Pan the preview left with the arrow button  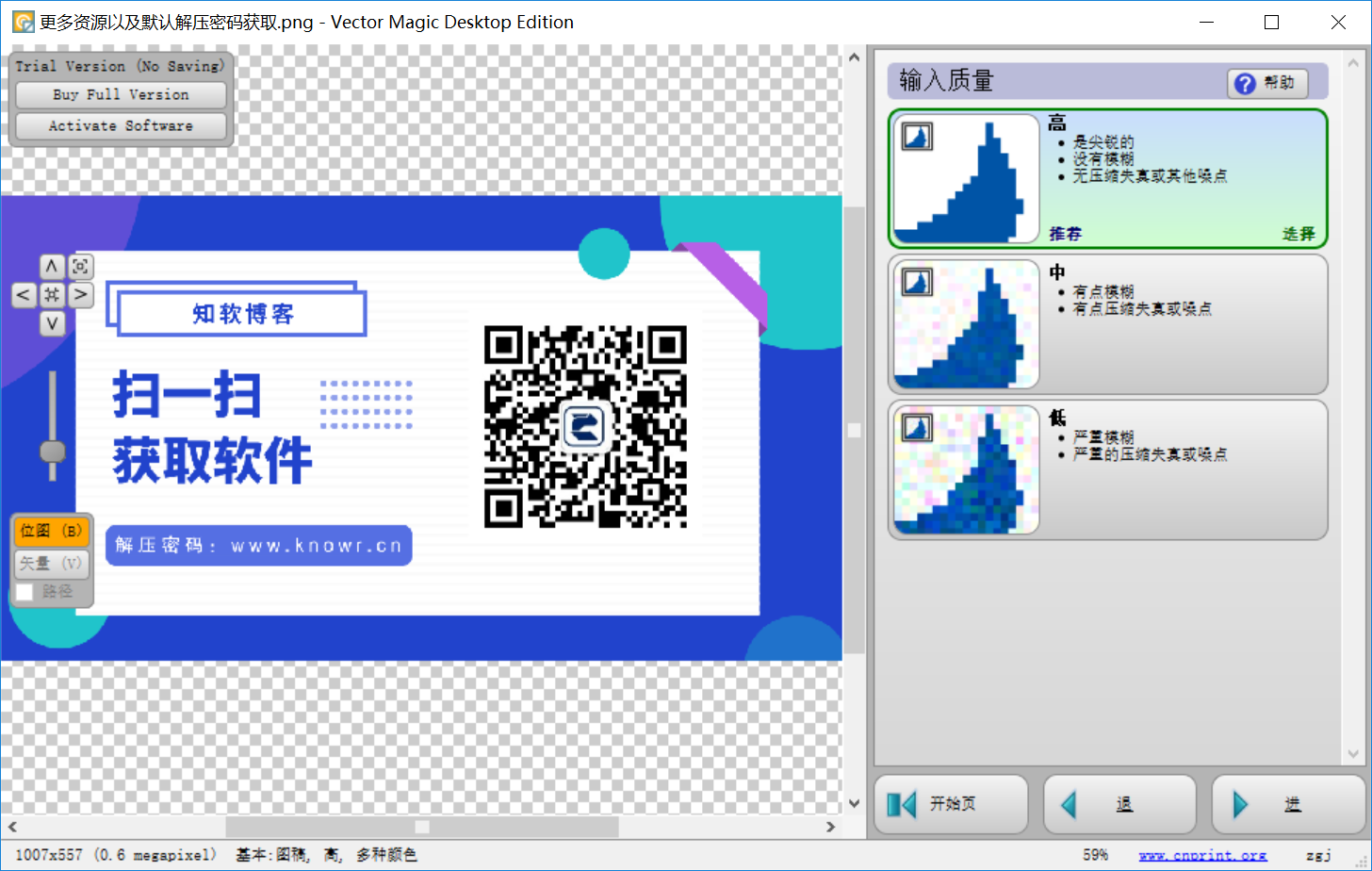(x=24, y=295)
